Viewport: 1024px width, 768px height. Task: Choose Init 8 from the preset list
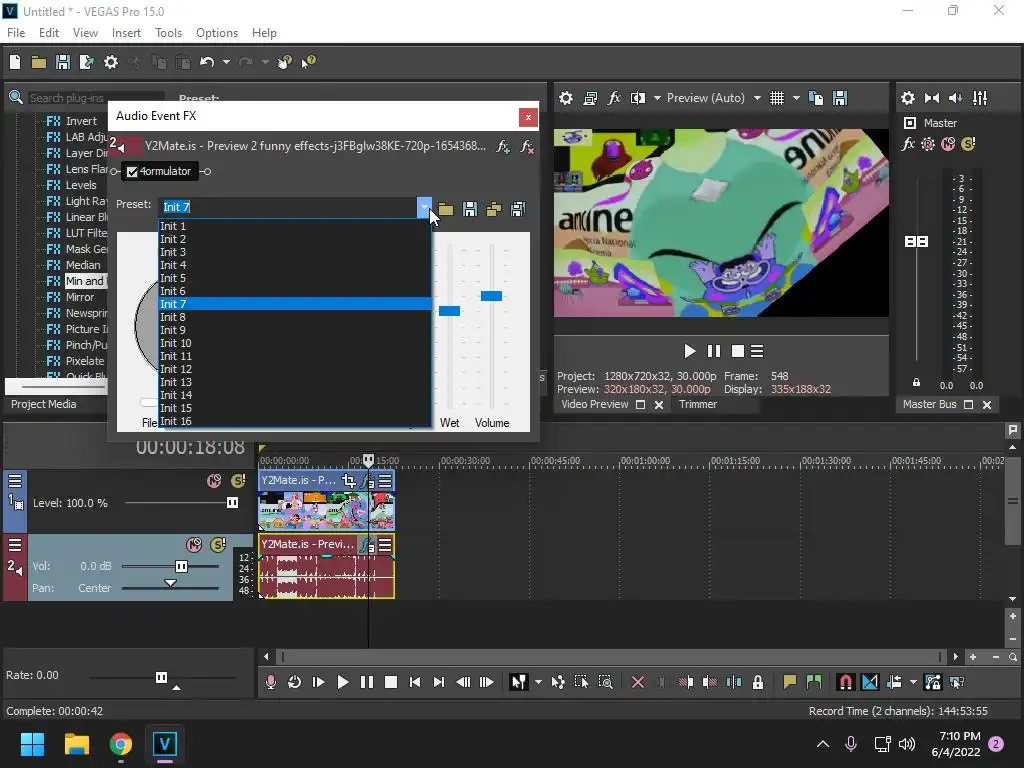tap(295, 317)
